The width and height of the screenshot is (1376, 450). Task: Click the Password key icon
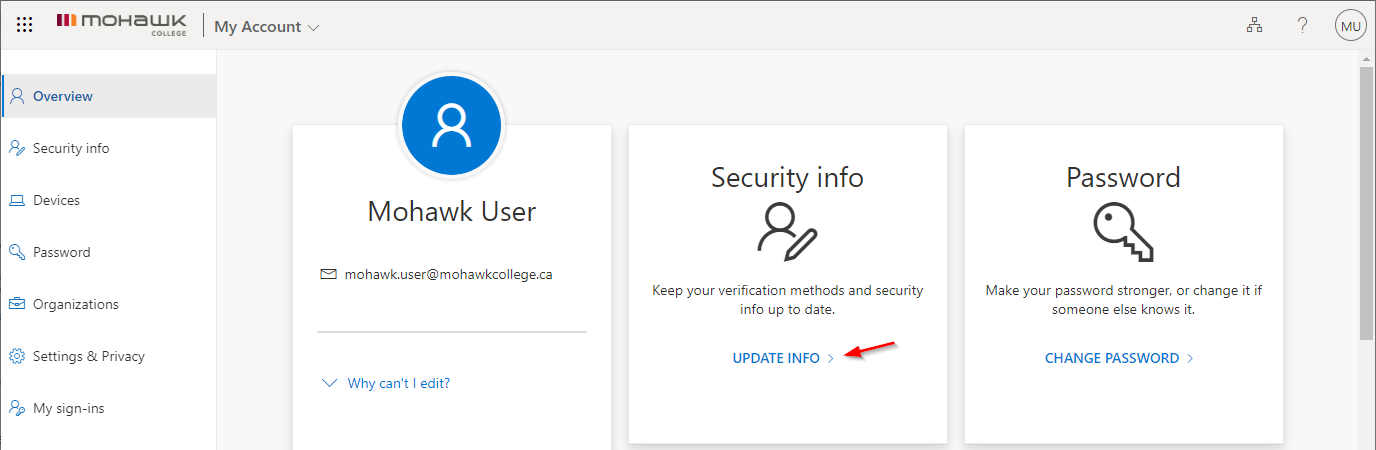coord(1123,231)
